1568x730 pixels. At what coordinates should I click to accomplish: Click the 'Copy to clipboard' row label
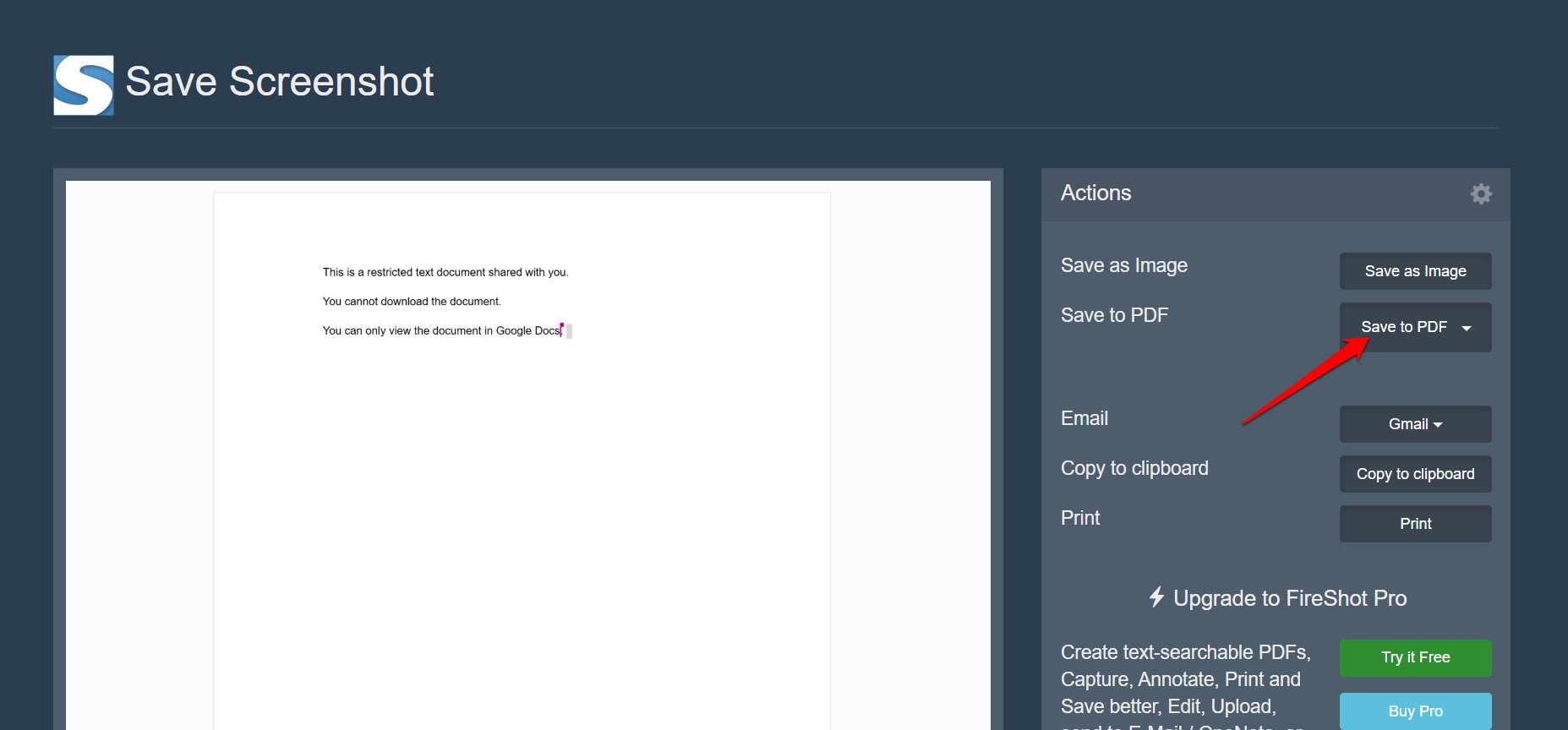[1134, 468]
